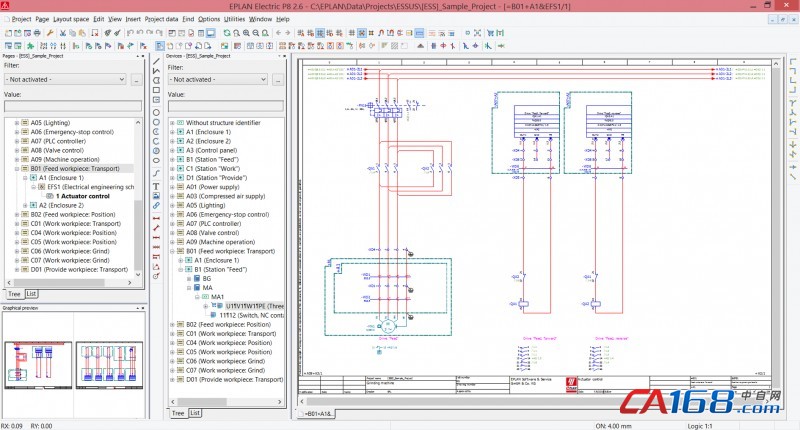Image resolution: width=800 pixels, height=430 pixels.
Task: Click the green puzzle-piece icon
Action: click(30, 46)
